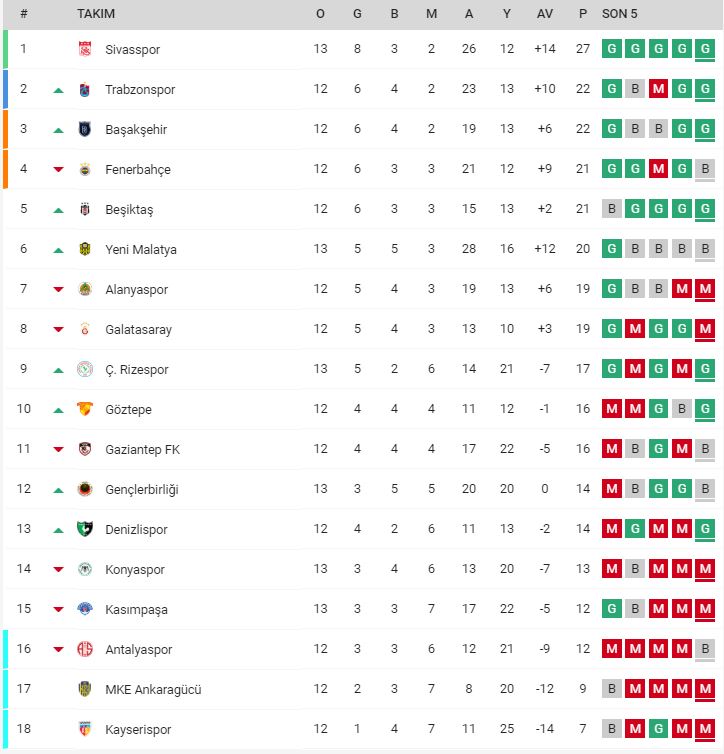Sort table by P points column
The width and height of the screenshot is (724, 754).
(583, 14)
